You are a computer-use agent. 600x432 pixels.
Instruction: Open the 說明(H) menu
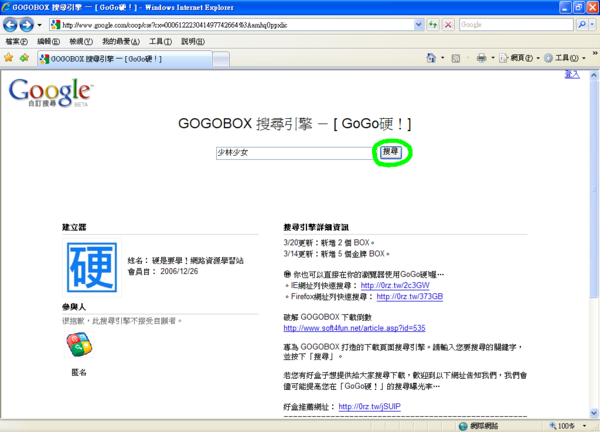coord(193,41)
